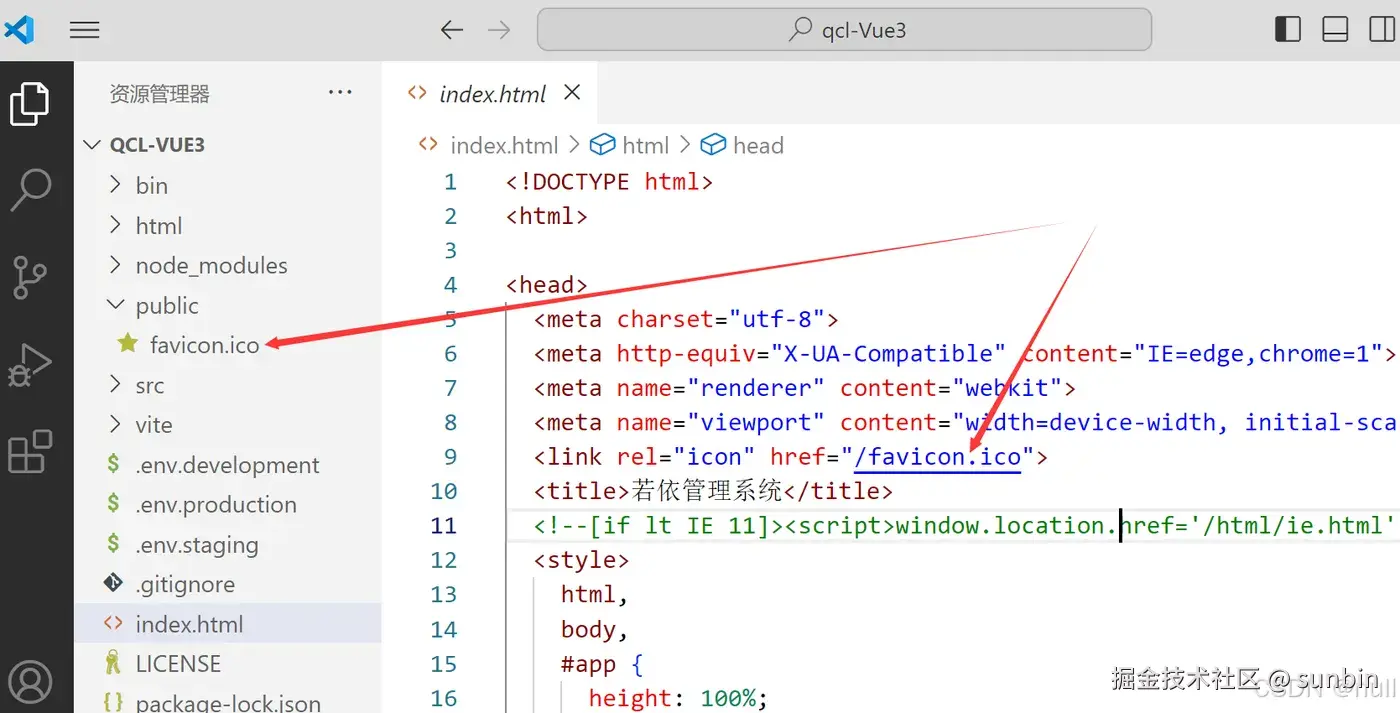Go forward with the right arrow
Viewport: 1400px width, 713px height.
tap(499, 30)
